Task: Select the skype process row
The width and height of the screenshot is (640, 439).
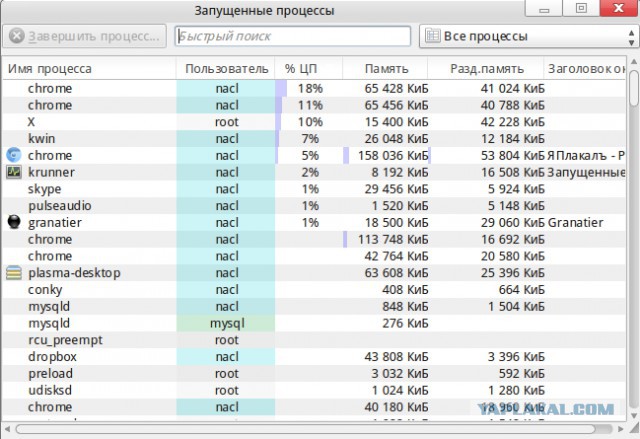Action: 313,189
